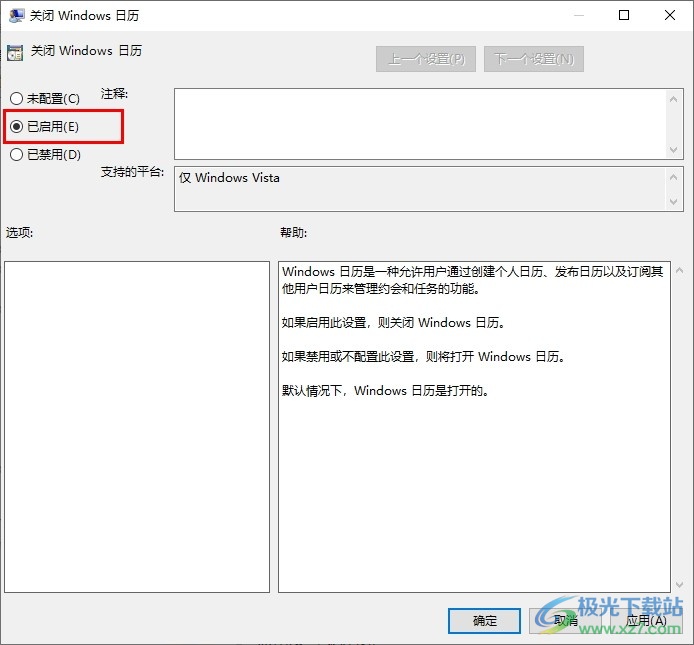Confirm with the 确定 button
The image size is (694, 645).
(x=484, y=621)
